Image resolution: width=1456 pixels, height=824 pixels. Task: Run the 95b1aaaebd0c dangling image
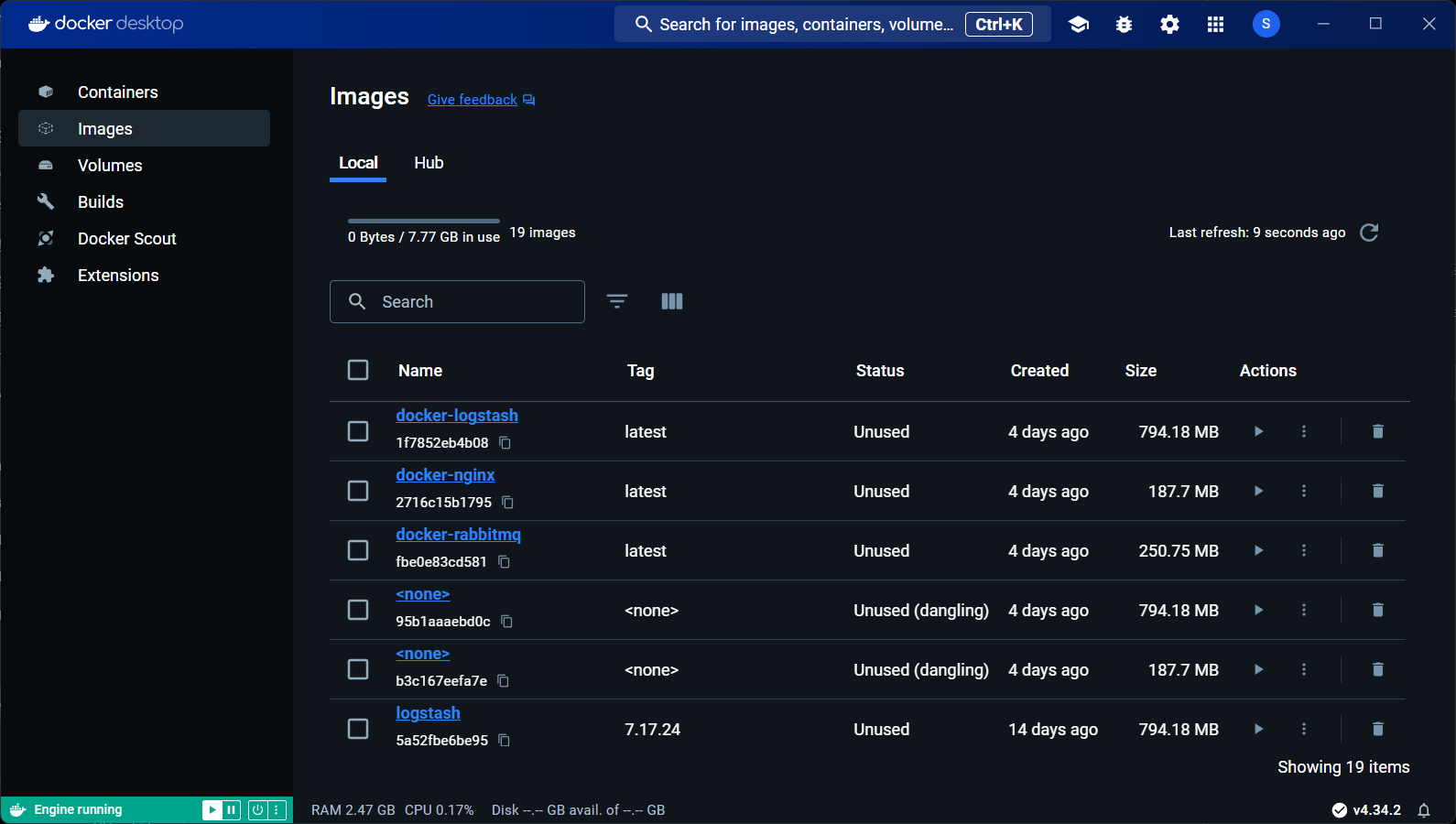point(1258,610)
